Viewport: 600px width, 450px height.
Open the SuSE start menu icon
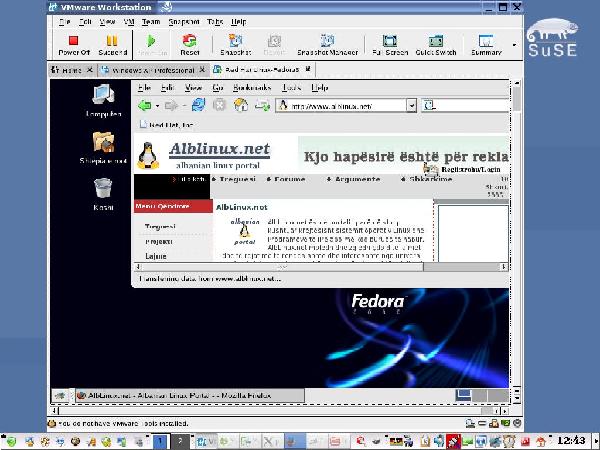click(x=11, y=442)
